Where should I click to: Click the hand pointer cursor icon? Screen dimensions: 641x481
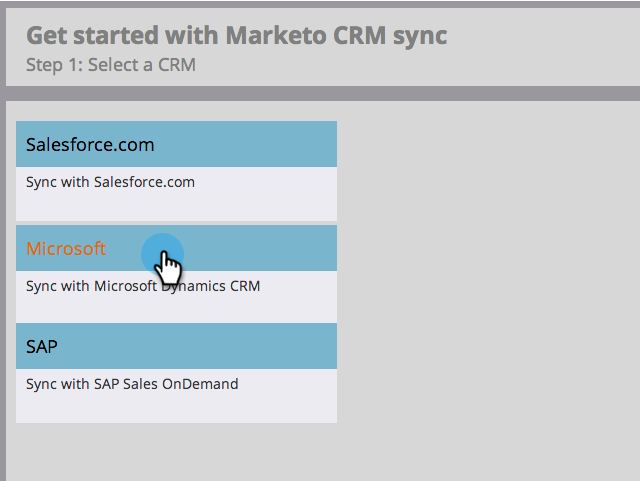click(170, 267)
